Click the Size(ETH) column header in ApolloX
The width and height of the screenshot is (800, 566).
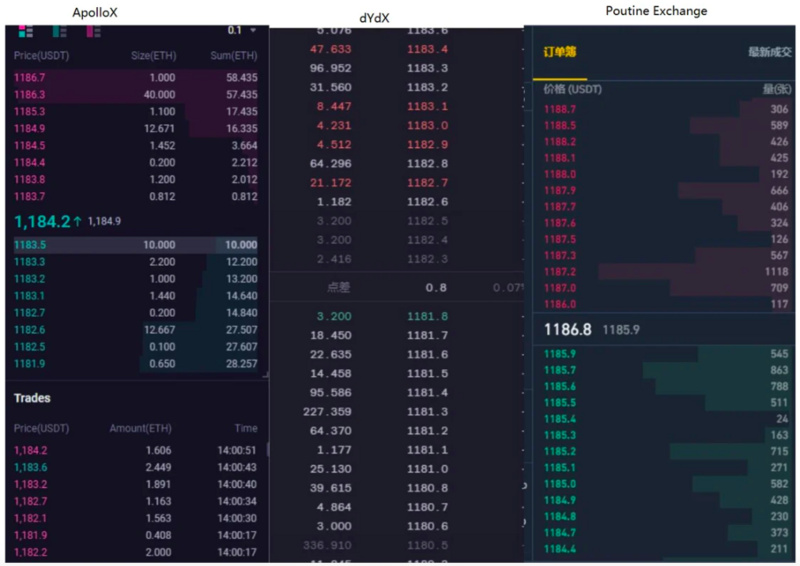pyautogui.click(x=154, y=56)
